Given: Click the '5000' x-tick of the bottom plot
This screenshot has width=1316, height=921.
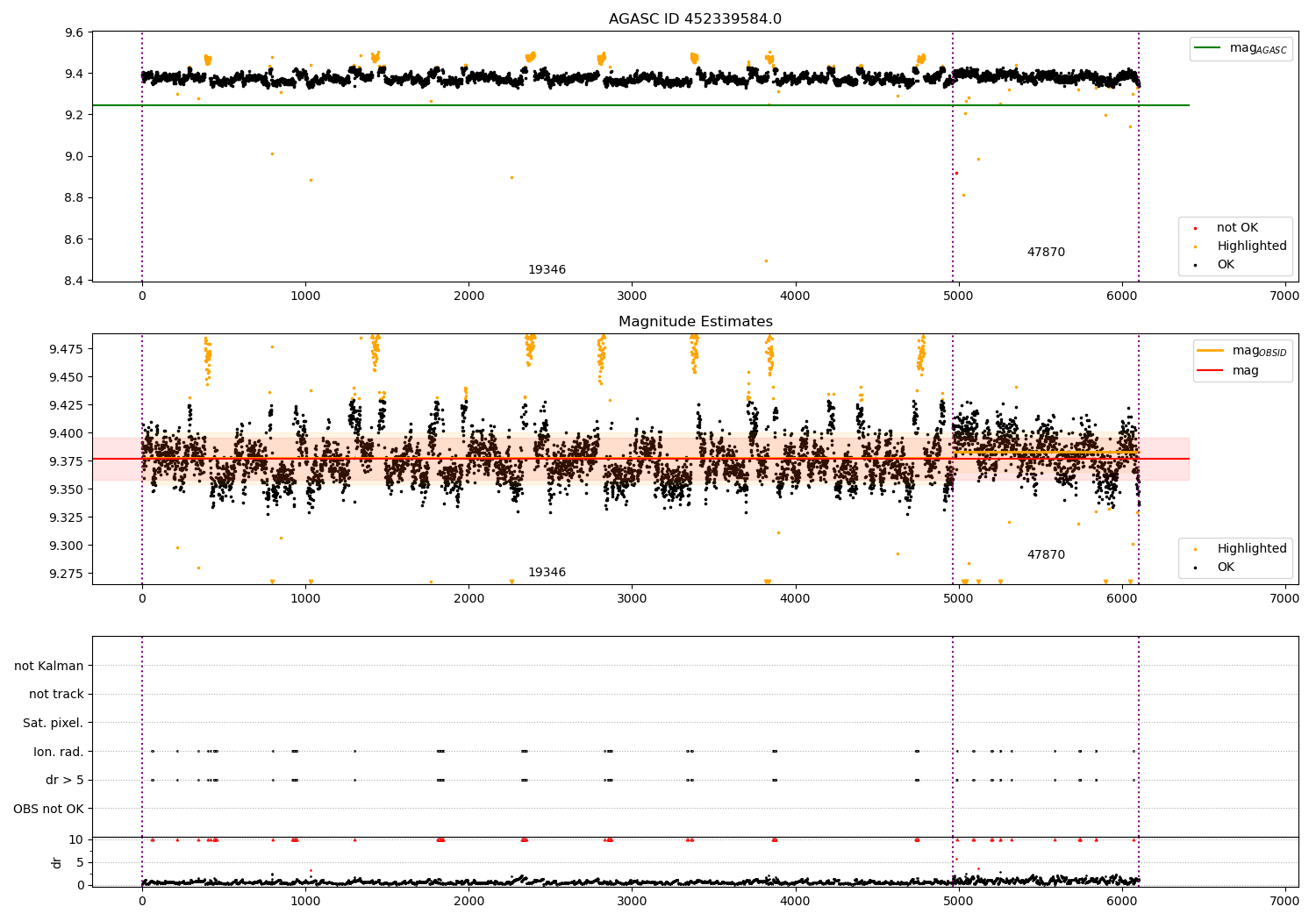Looking at the screenshot, I should click(x=958, y=901).
